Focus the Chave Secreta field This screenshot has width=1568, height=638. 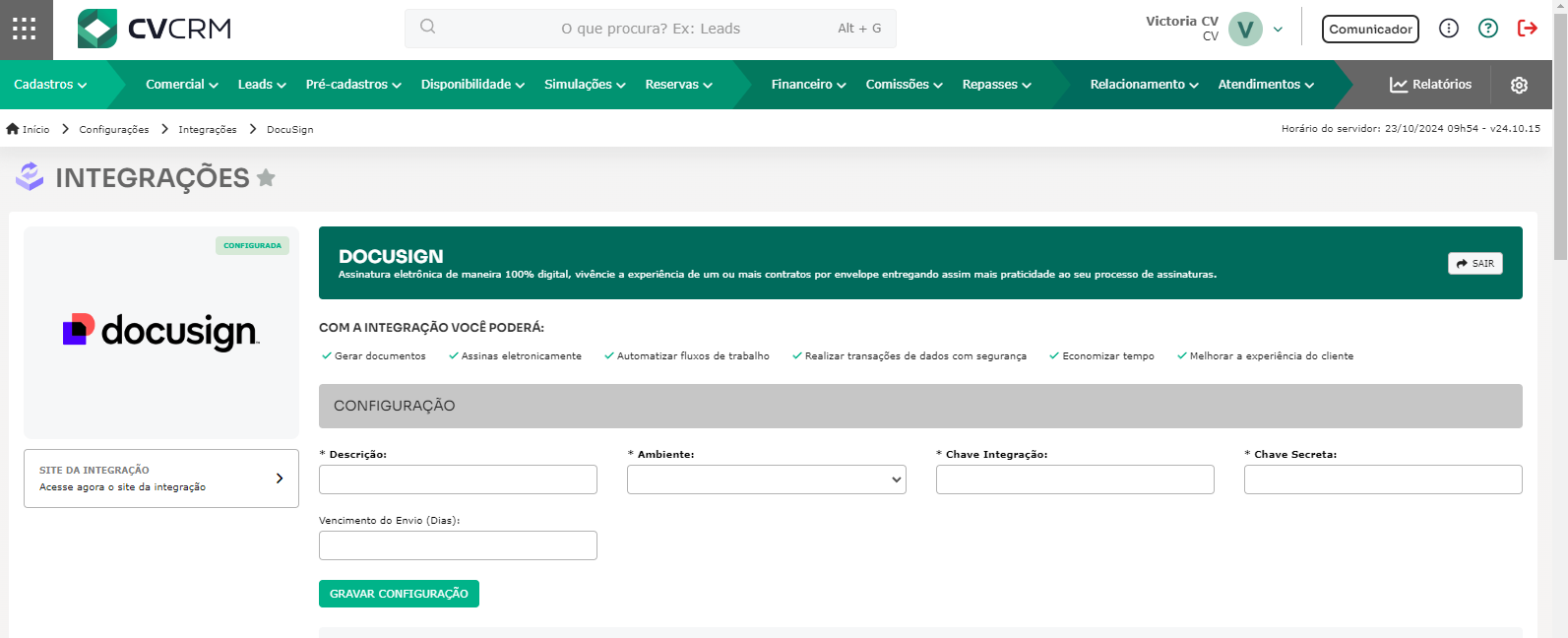1383,479
